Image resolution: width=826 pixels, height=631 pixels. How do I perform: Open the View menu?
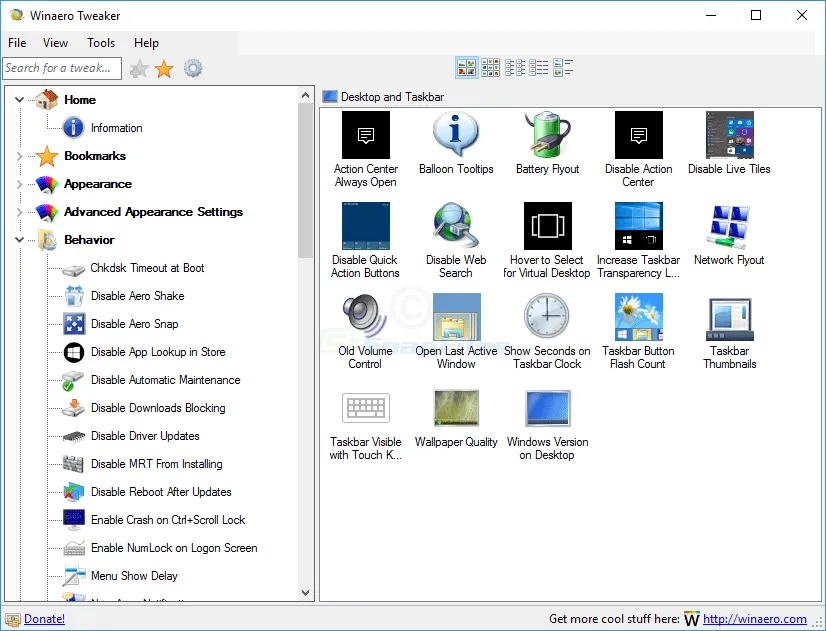point(55,43)
